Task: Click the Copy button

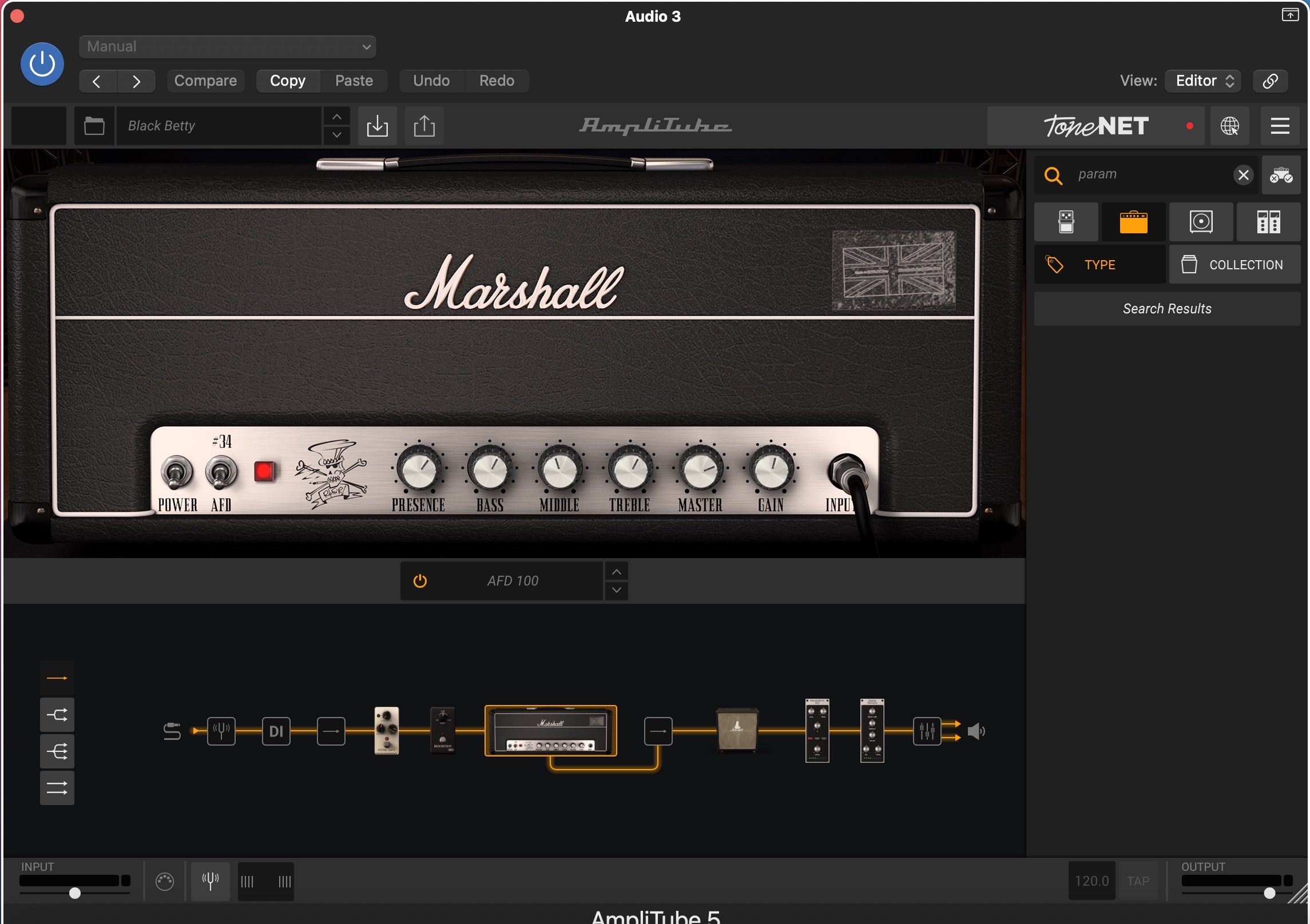Action: click(x=288, y=81)
